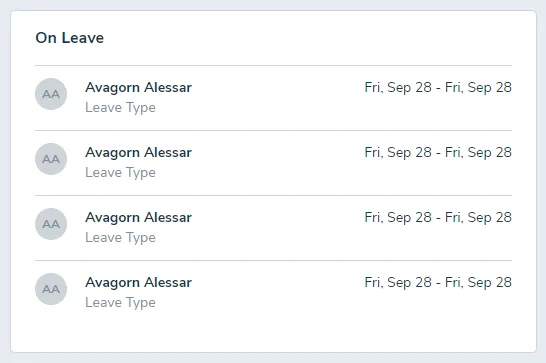
Task: Click blank card area below the last entry
Action: [273, 331]
